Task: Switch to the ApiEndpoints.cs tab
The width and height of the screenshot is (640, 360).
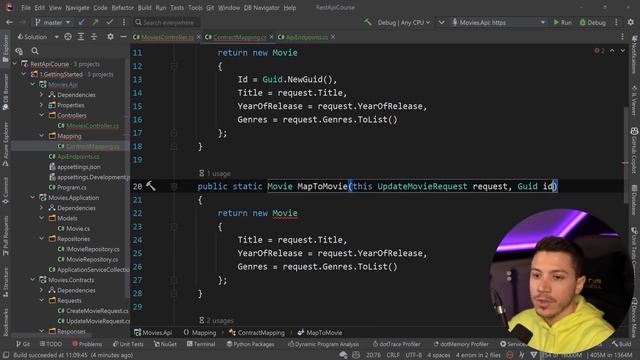Action: (307, 37)
